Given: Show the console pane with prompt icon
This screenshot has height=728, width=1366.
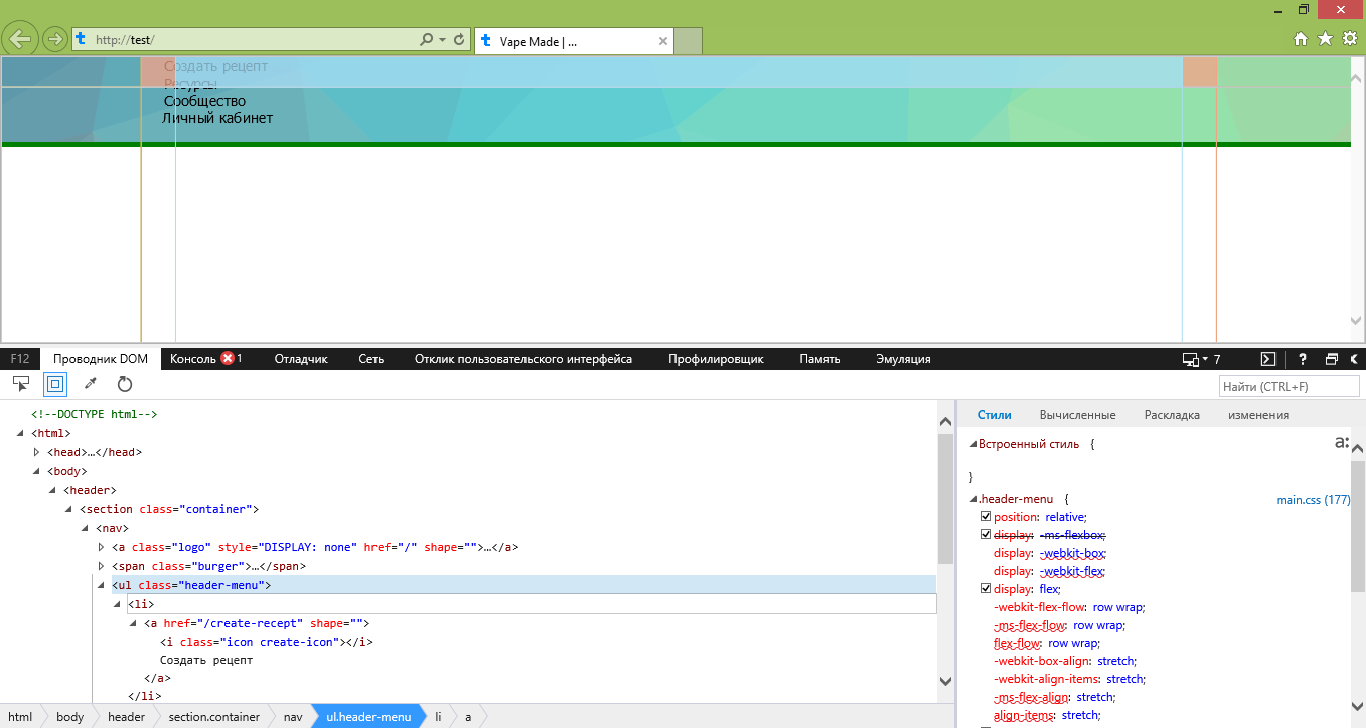Looking at the screenshot, I should click(x=1267, y=359).
